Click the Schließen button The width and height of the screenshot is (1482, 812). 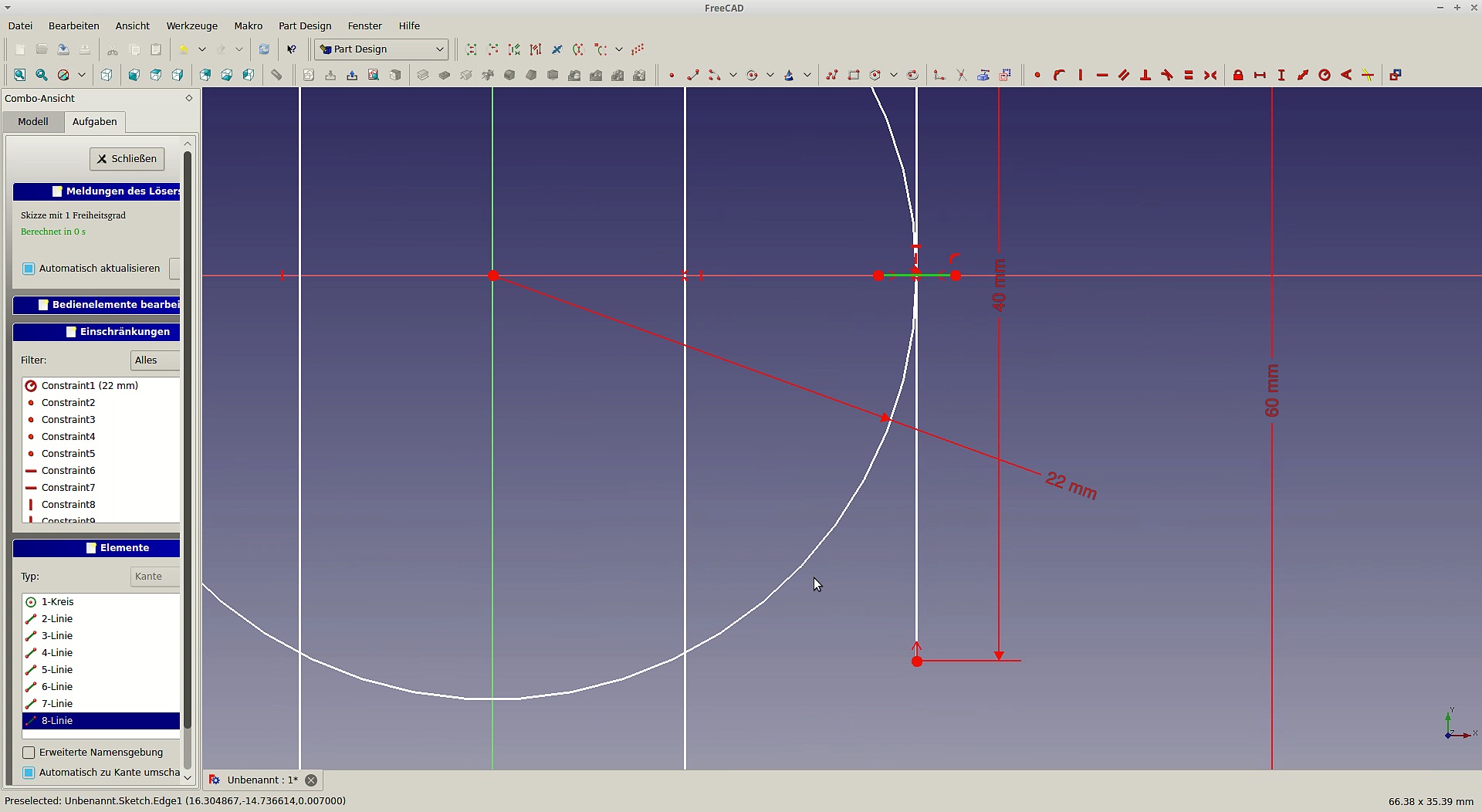127,159
